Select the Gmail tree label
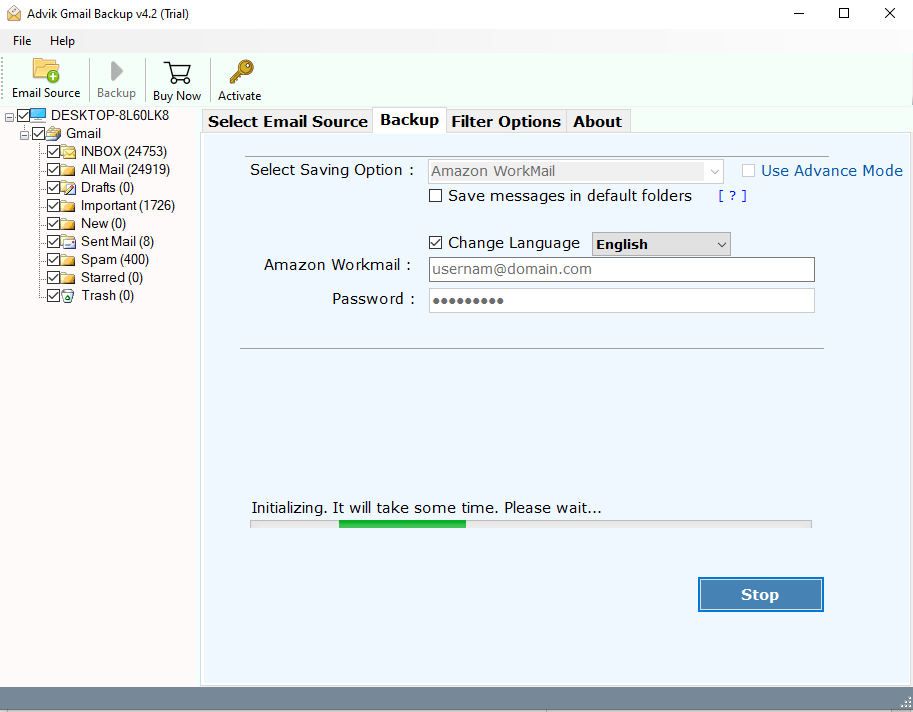913x712 pixels. [x=83, y=134]
